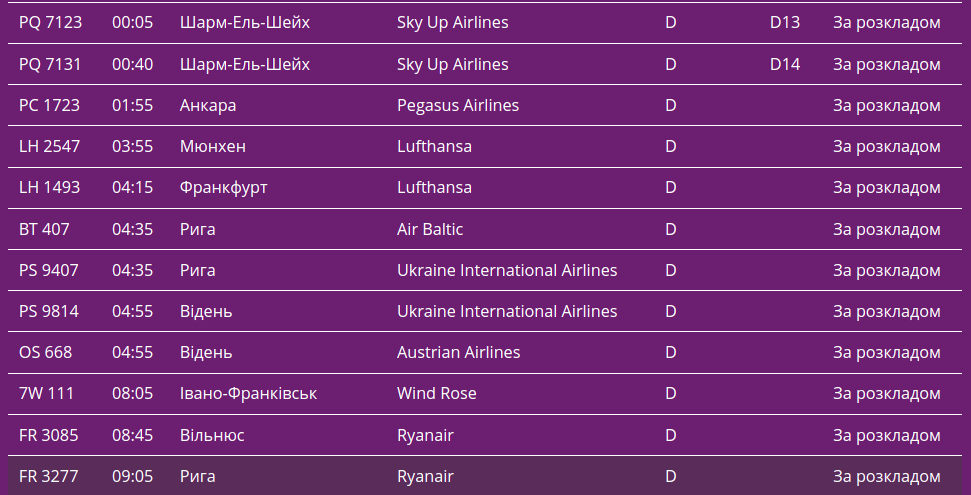Select flight number BT 407
Screen dimensions: 971x495
pos(45,229)
